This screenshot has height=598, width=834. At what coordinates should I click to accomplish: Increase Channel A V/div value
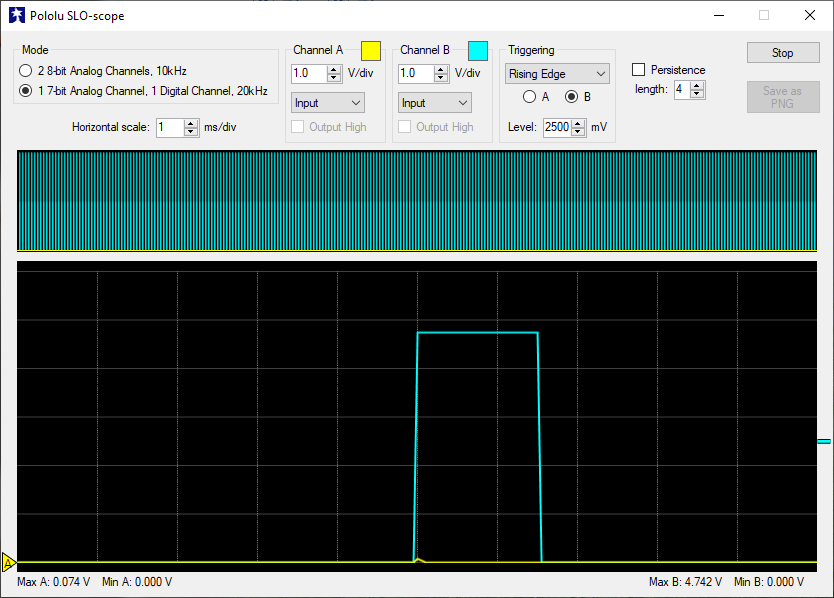click(334, 69)
